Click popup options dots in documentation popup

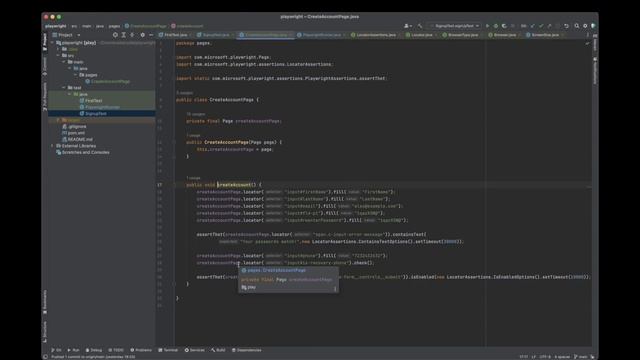coord(335,289)
